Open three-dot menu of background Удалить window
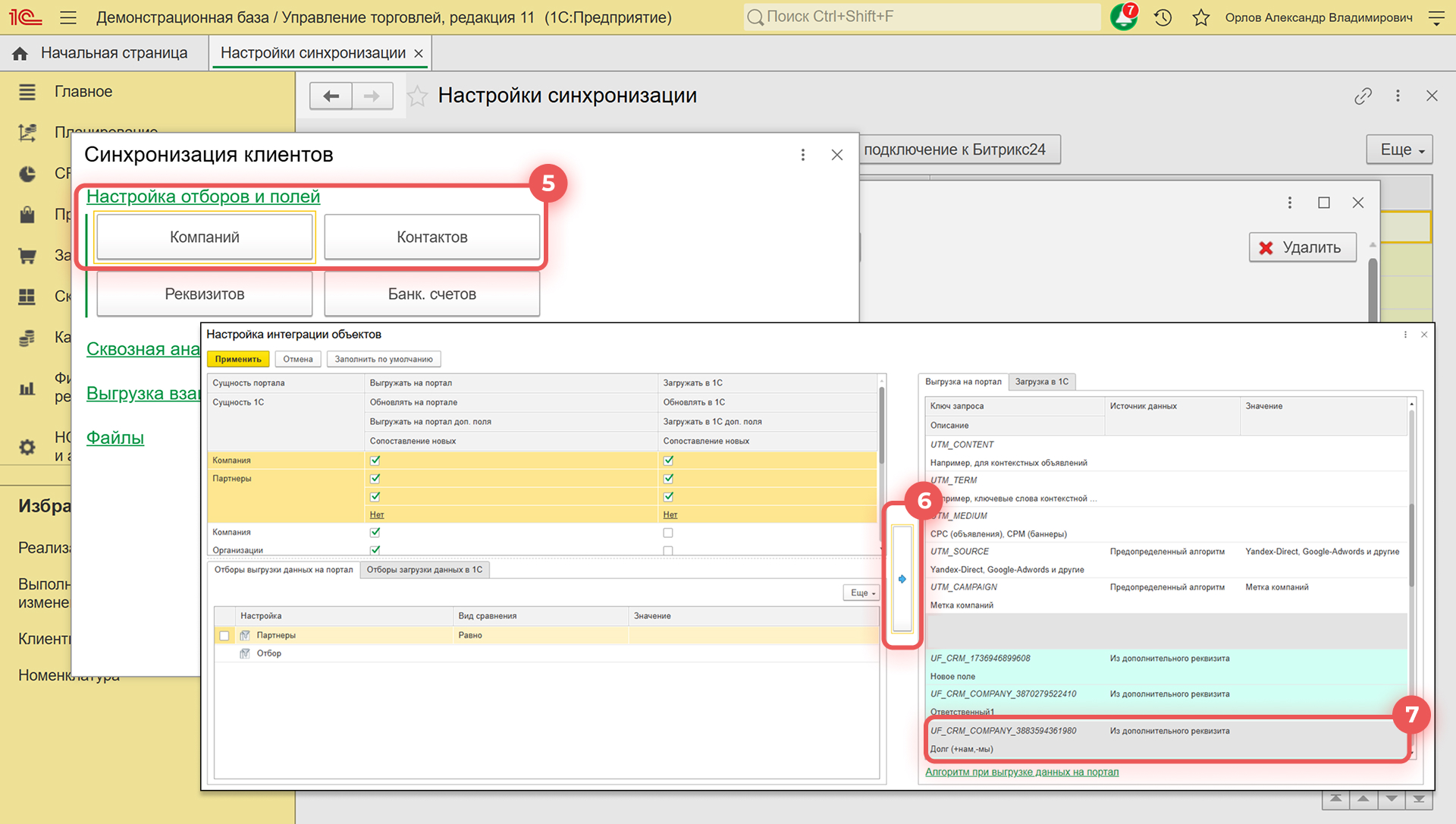 [1289, 203]
